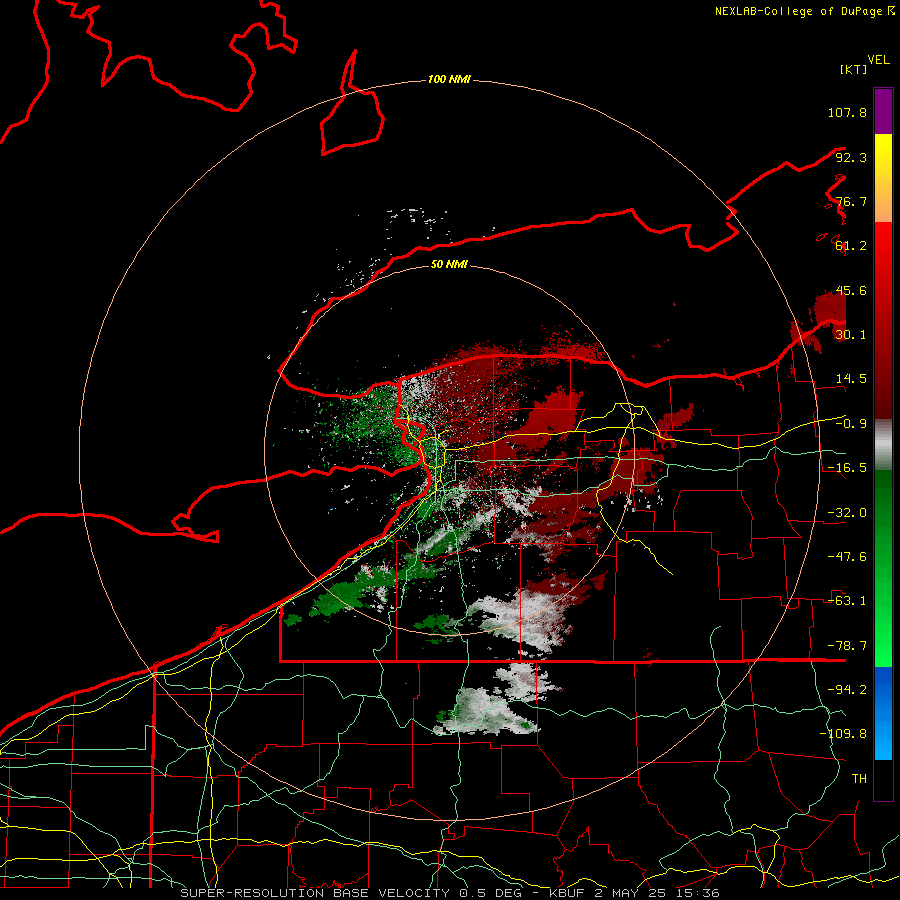Click the bright green segment of the color bar
900x900 pixels.
[883, 568]
